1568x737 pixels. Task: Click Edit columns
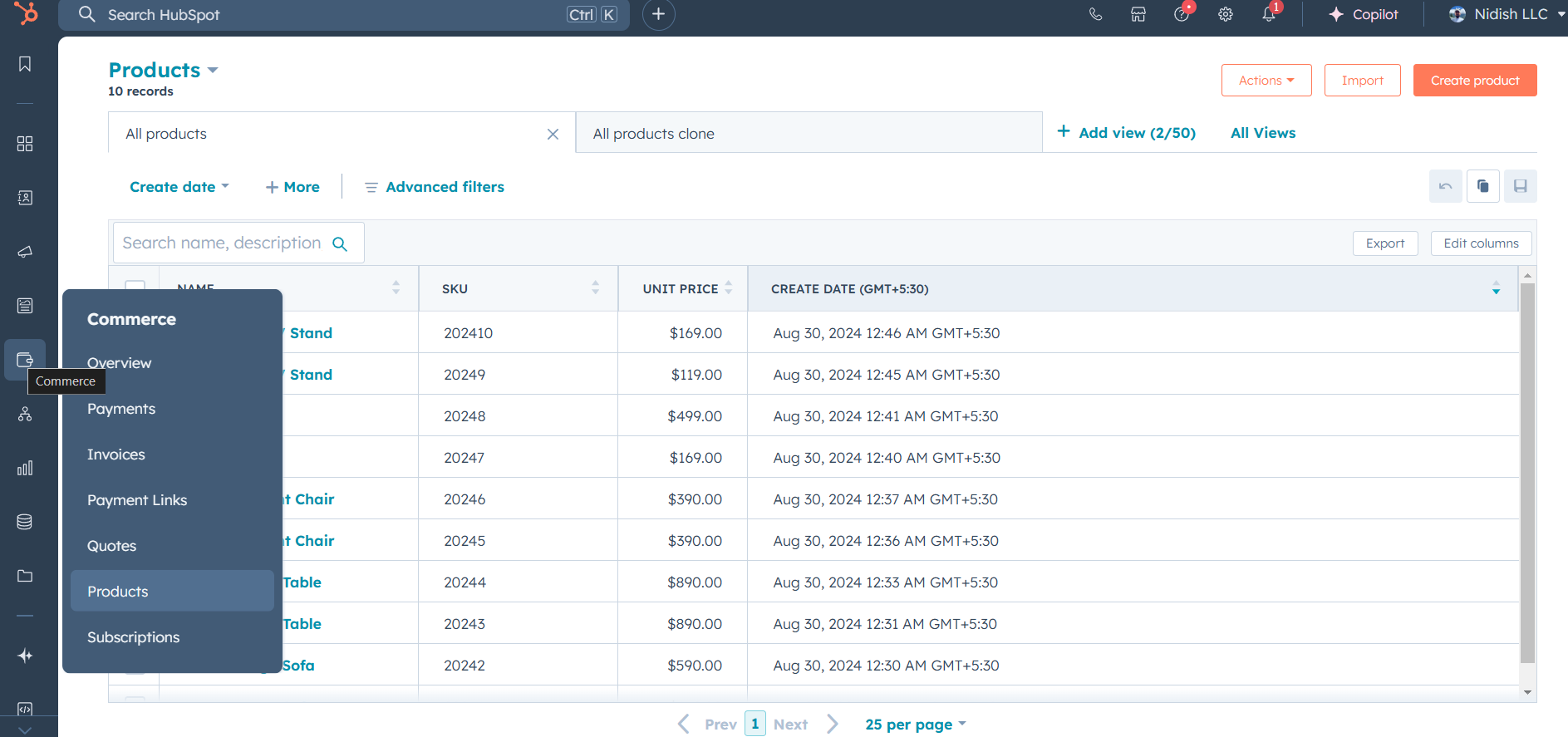[1481, 243]
